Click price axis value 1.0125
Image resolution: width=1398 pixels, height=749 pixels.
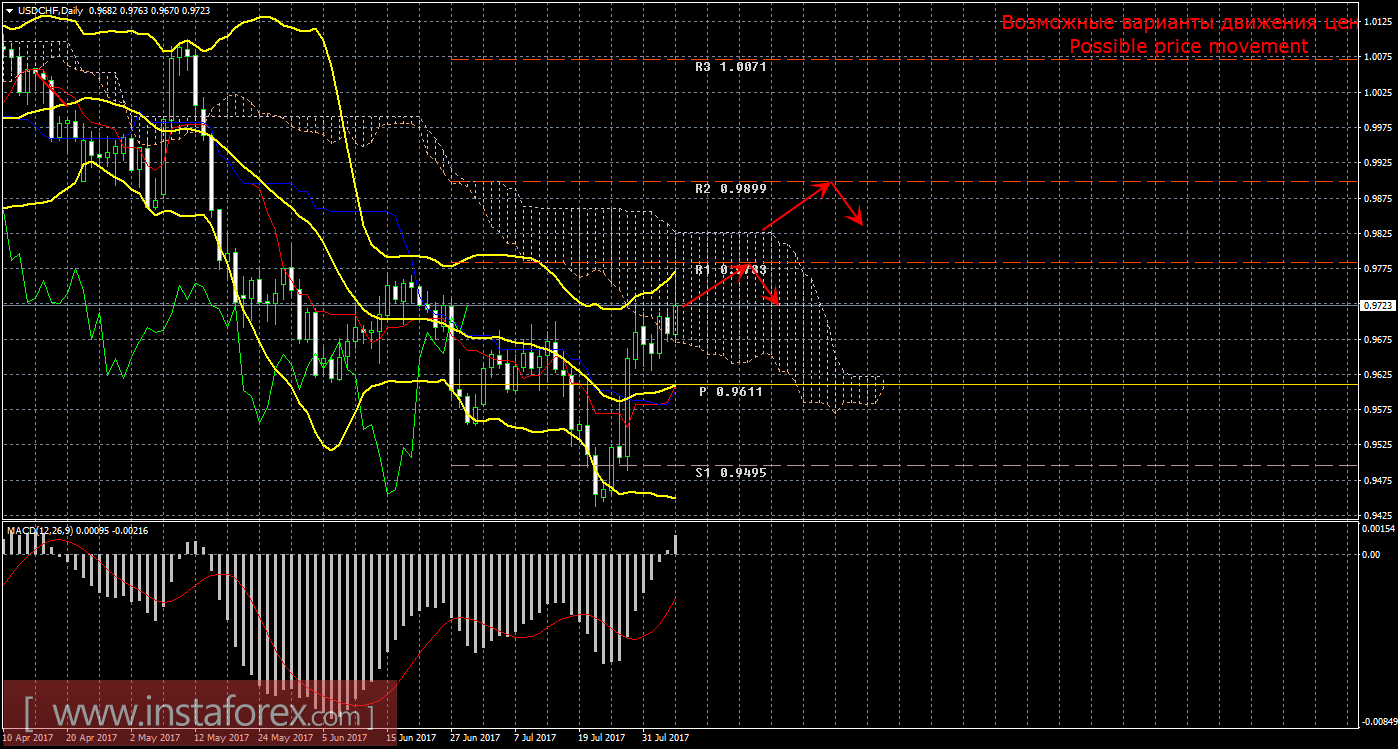1376,22
